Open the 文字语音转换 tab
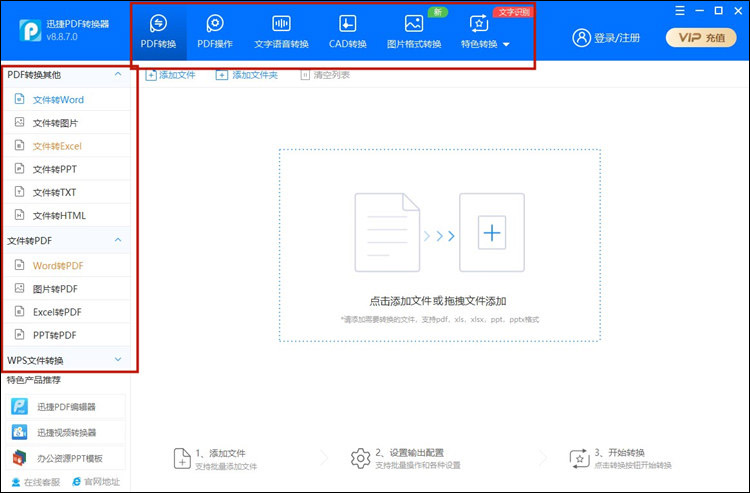The image size is (750, 493). (x=281, y=32)
